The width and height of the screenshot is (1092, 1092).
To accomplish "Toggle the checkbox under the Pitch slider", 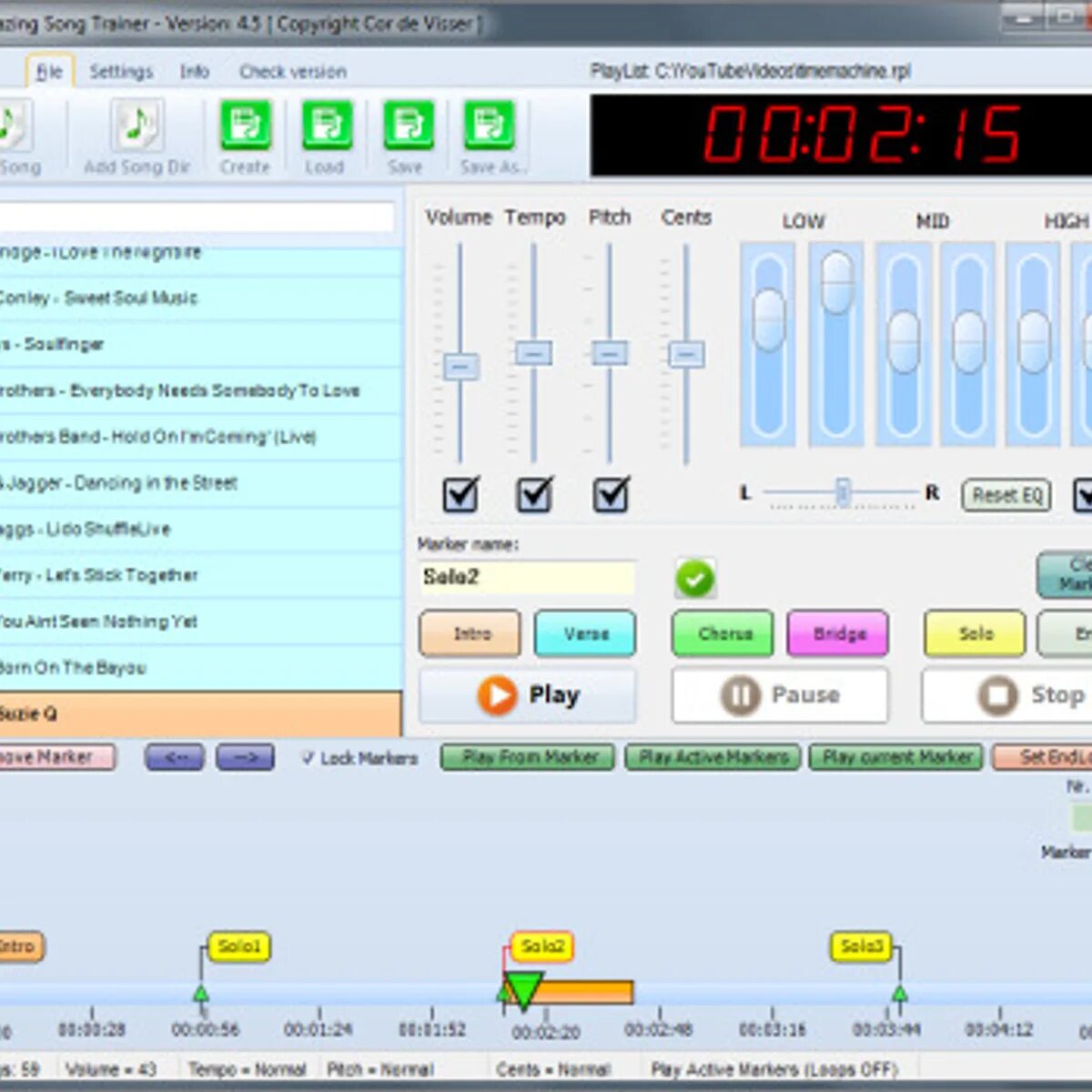I will coord(611,495).
